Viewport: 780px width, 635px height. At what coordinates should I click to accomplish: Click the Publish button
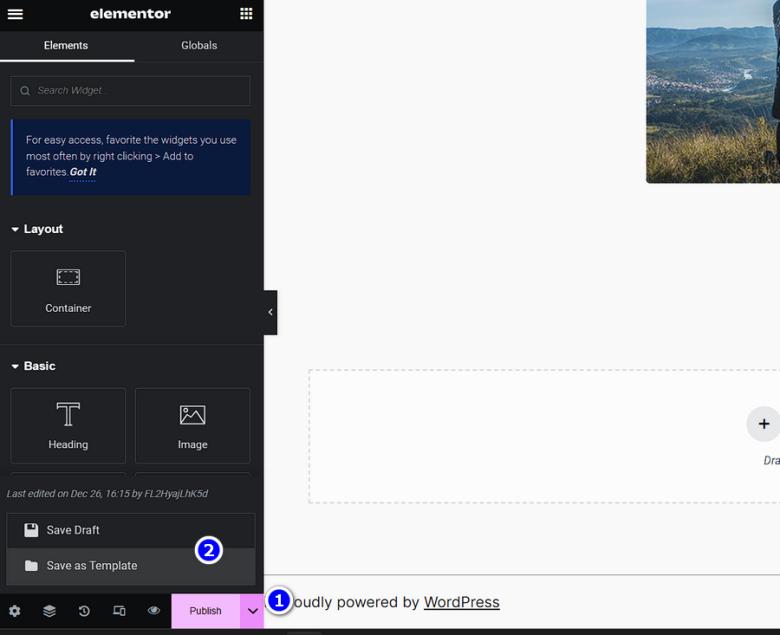[x=205, y=611]
